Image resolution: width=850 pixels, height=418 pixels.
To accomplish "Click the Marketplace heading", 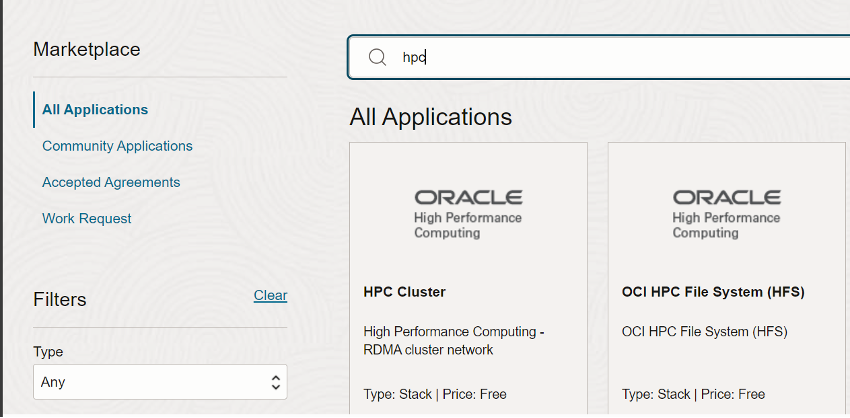I will [87, 49].
